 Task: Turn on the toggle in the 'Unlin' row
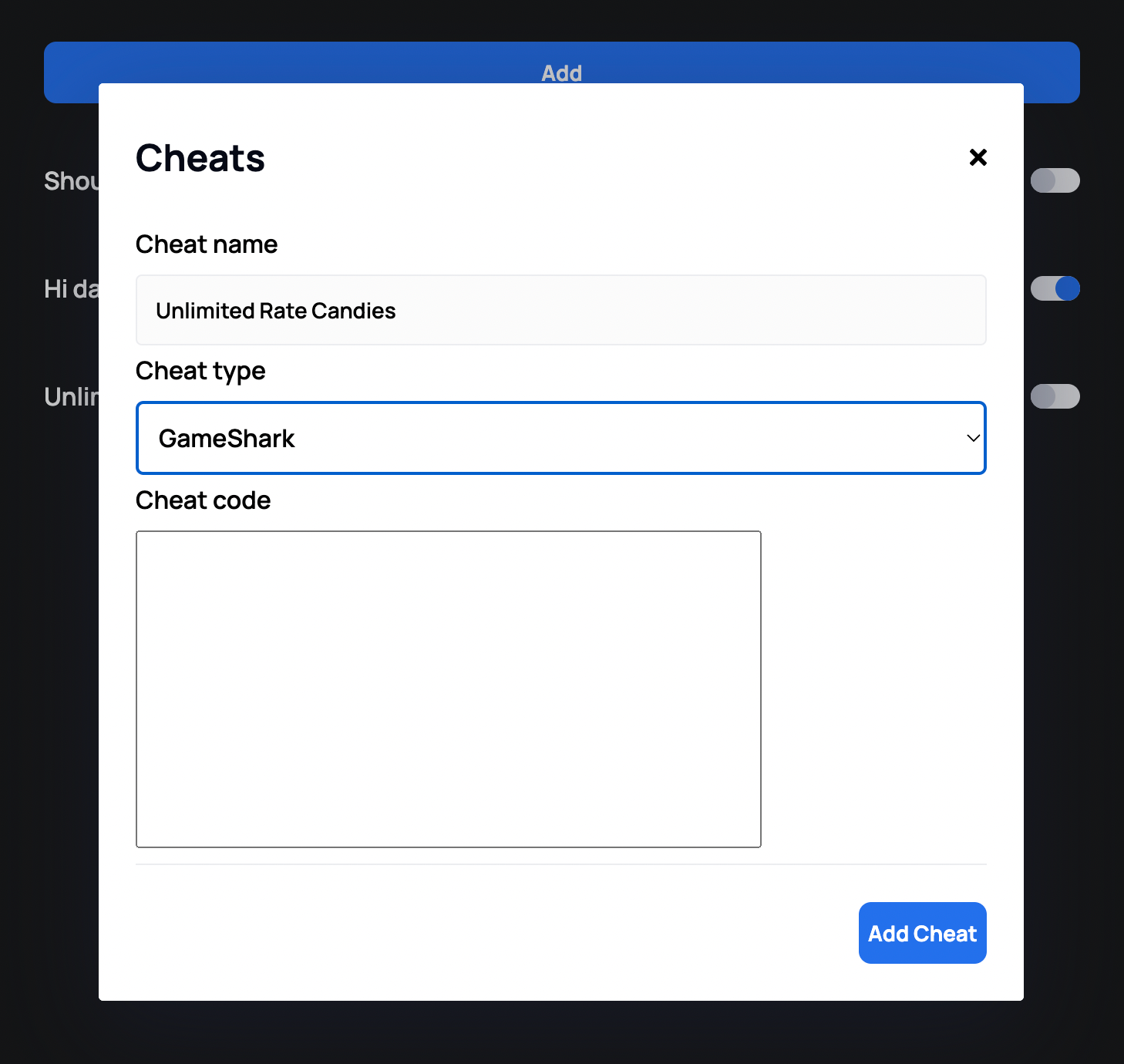coord(1055,396)
